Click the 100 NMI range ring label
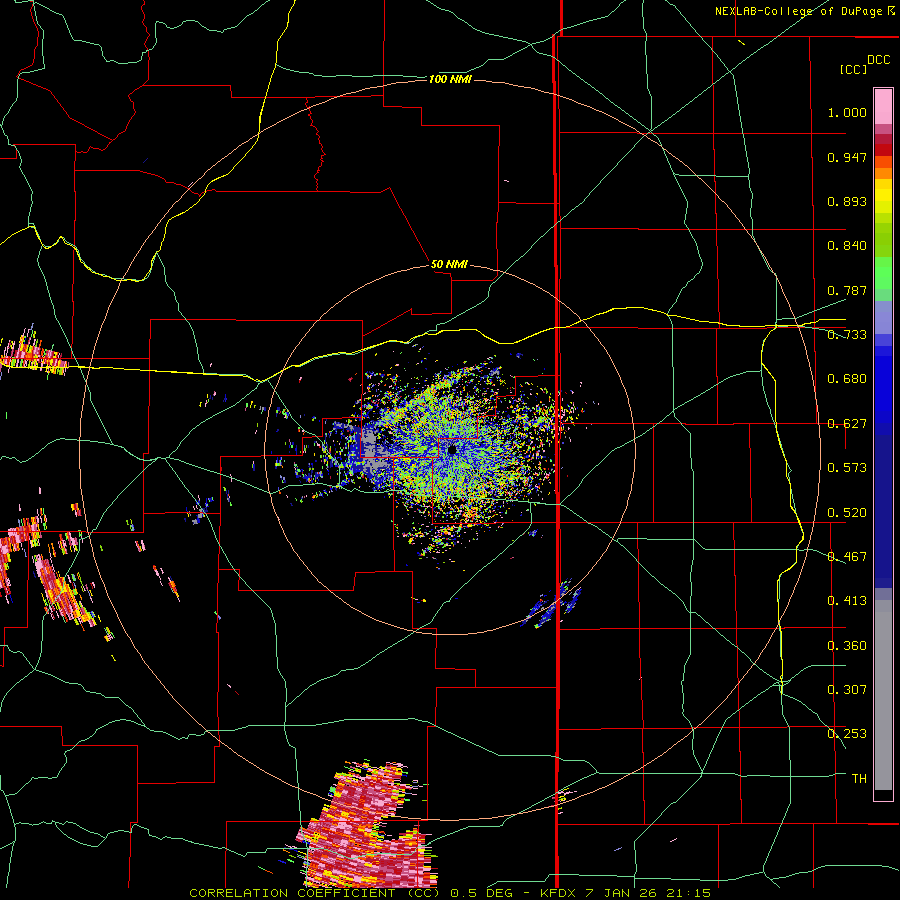This screenshot has width=900, height=900. click(x=450, y=79)
